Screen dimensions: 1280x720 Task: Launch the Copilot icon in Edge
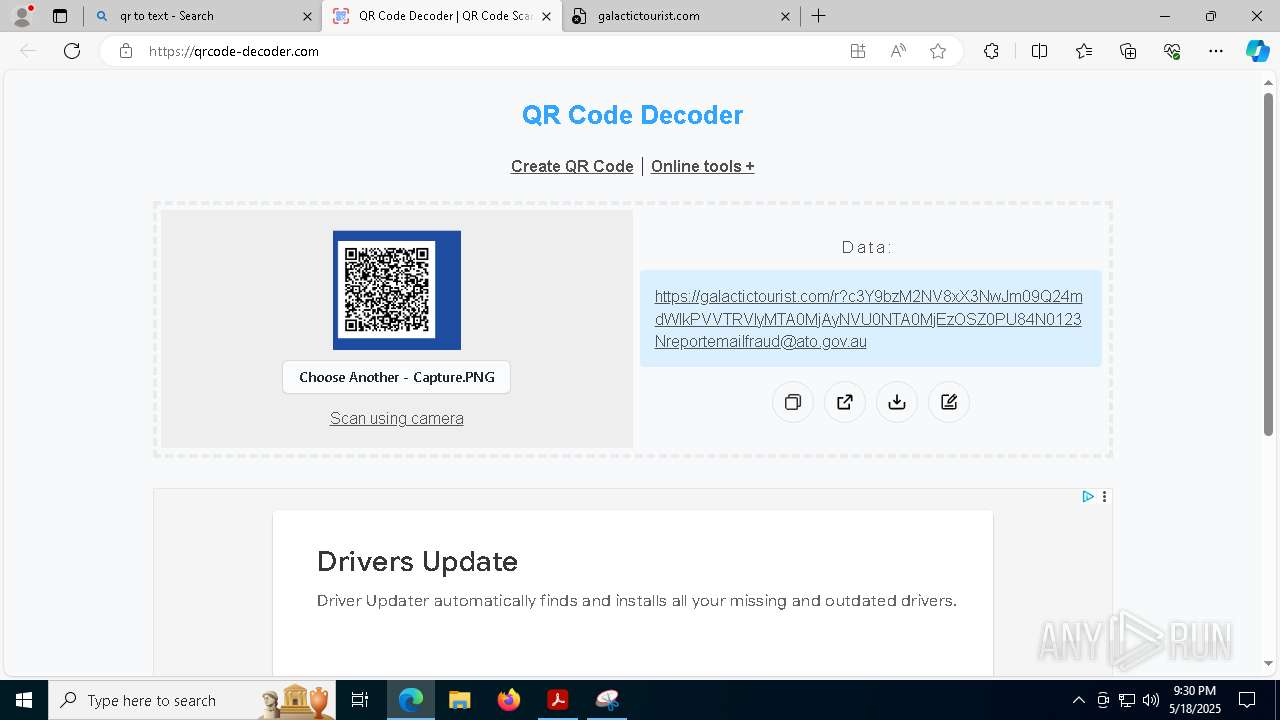[1257, 51]
